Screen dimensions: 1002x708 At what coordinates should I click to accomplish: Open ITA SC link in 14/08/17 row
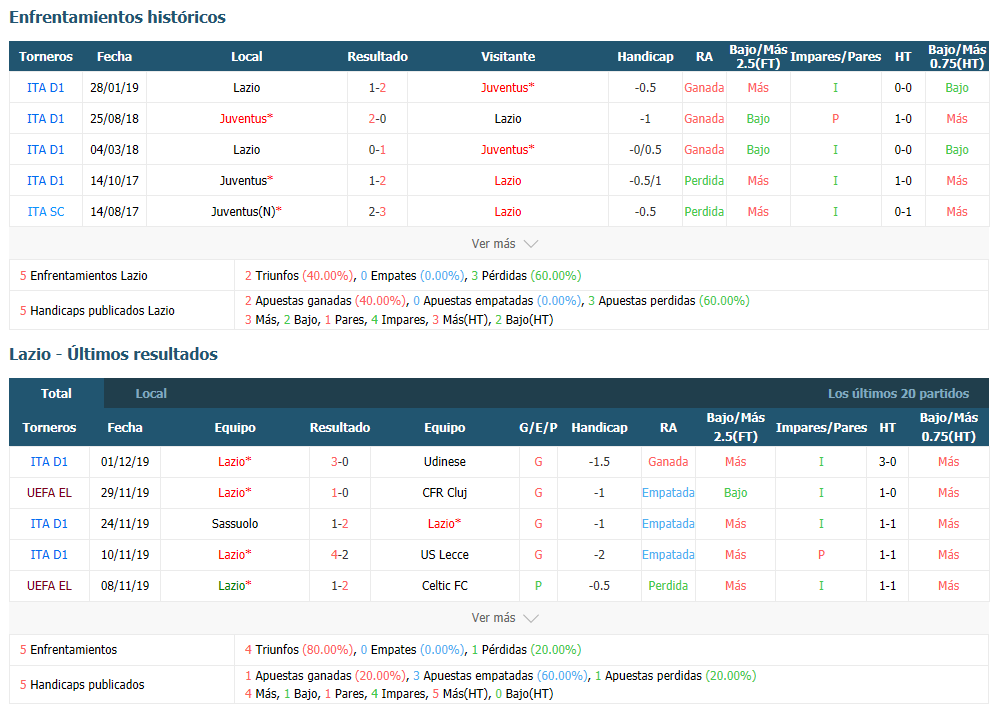pos(45,212)
